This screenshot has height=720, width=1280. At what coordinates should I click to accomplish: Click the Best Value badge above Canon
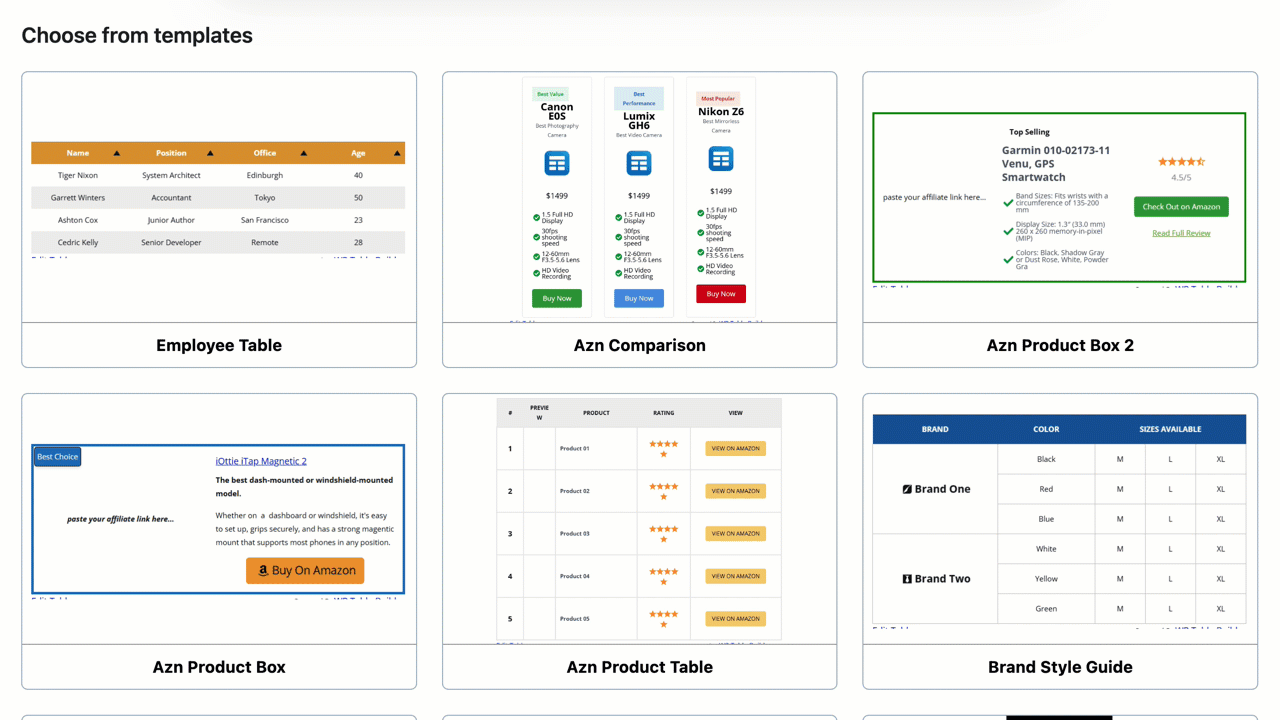tap(550, 94)
